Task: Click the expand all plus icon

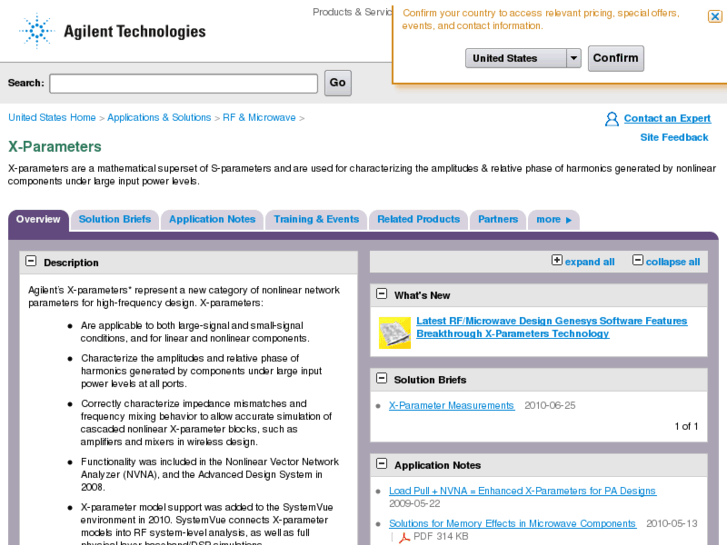Action: tap(557, 260)
